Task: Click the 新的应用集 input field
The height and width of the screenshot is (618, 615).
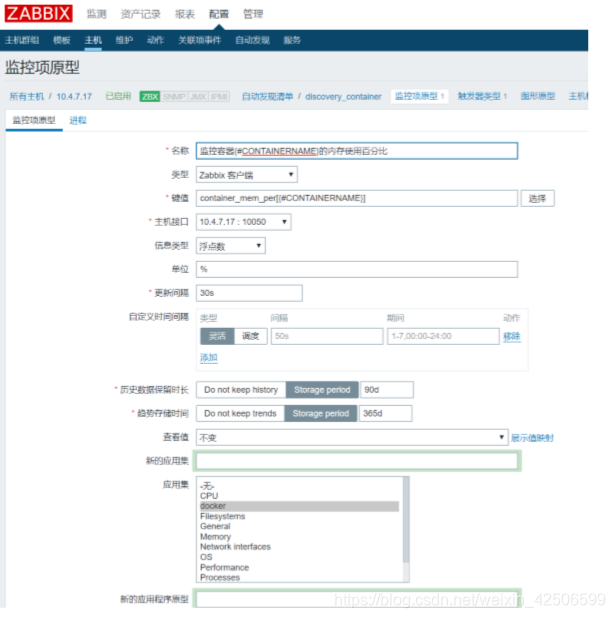Action: point(357,461)
